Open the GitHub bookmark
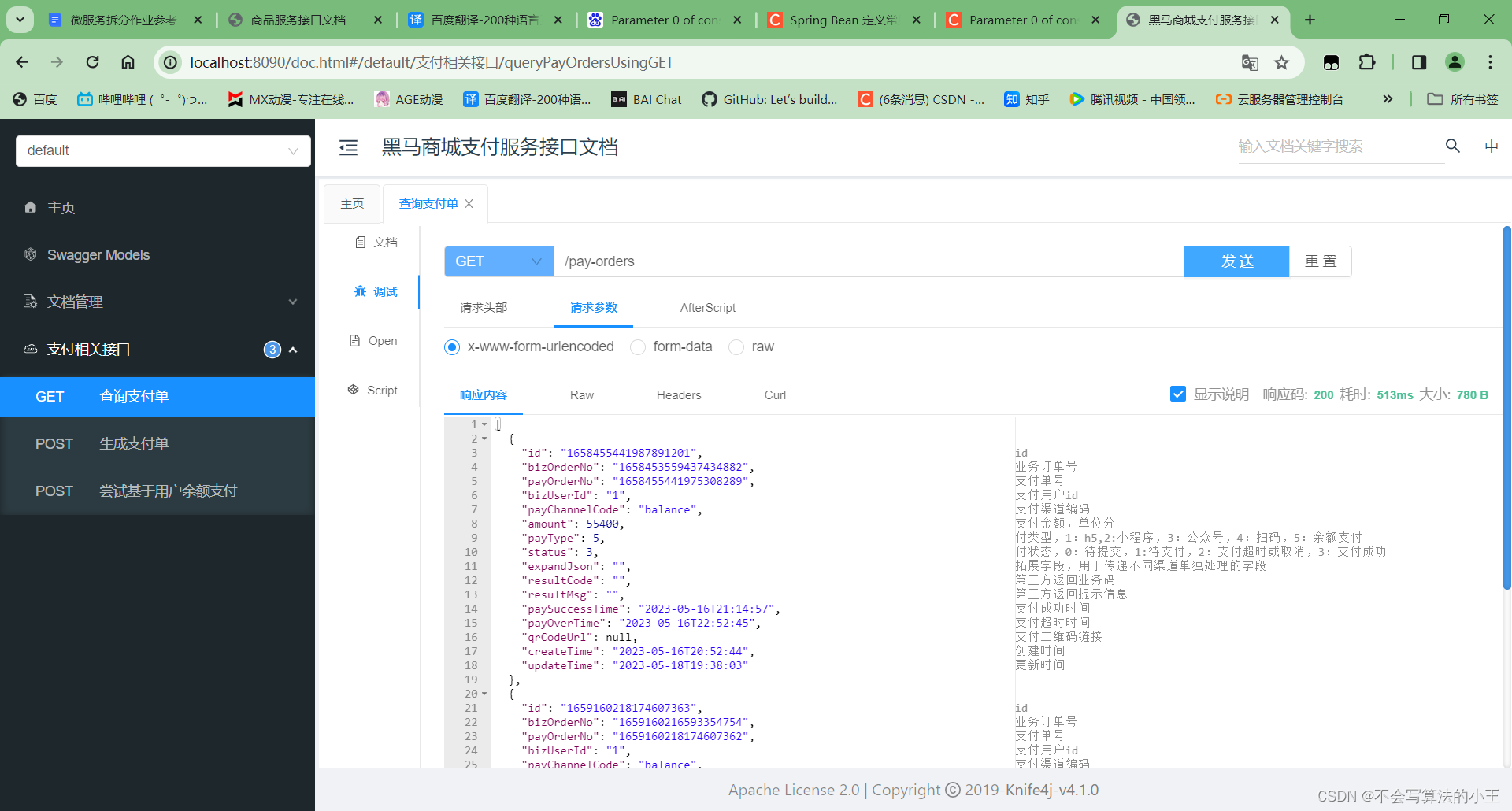 769,99
